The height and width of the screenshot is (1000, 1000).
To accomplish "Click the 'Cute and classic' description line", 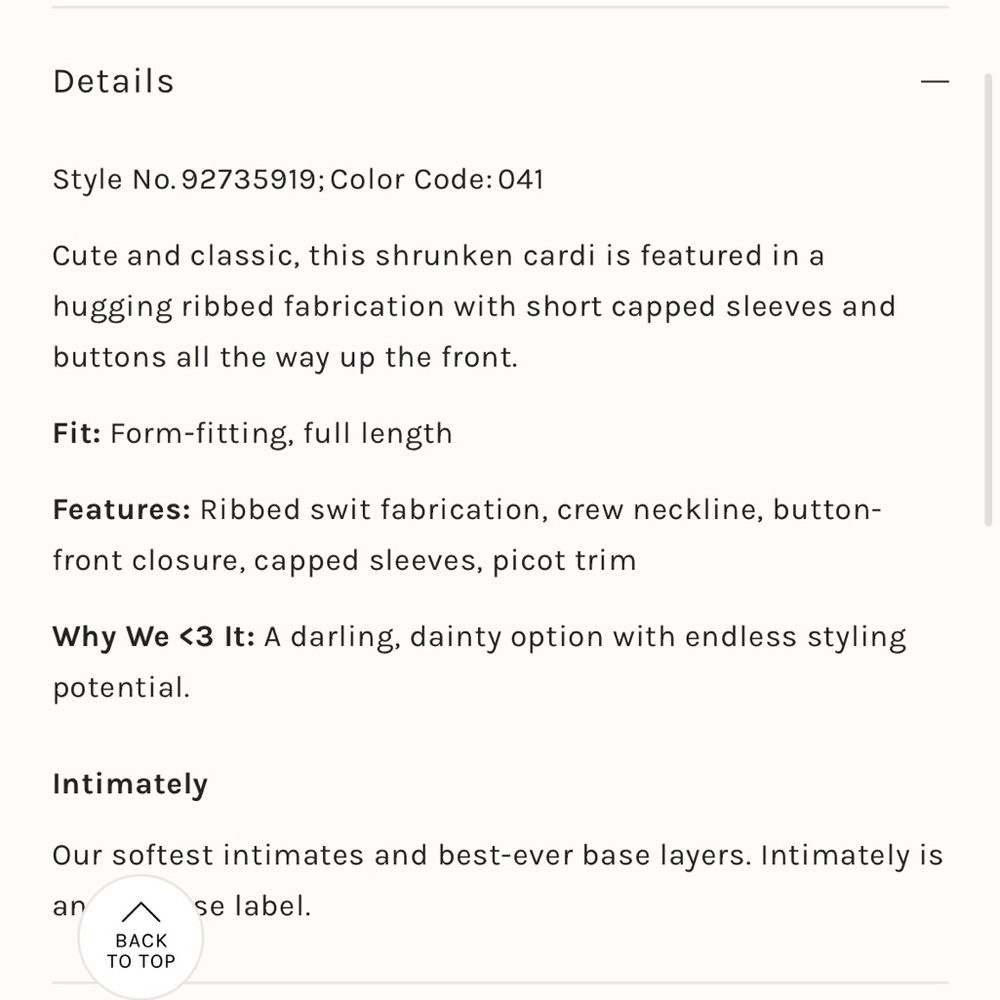I will click(x=438, y=256).
